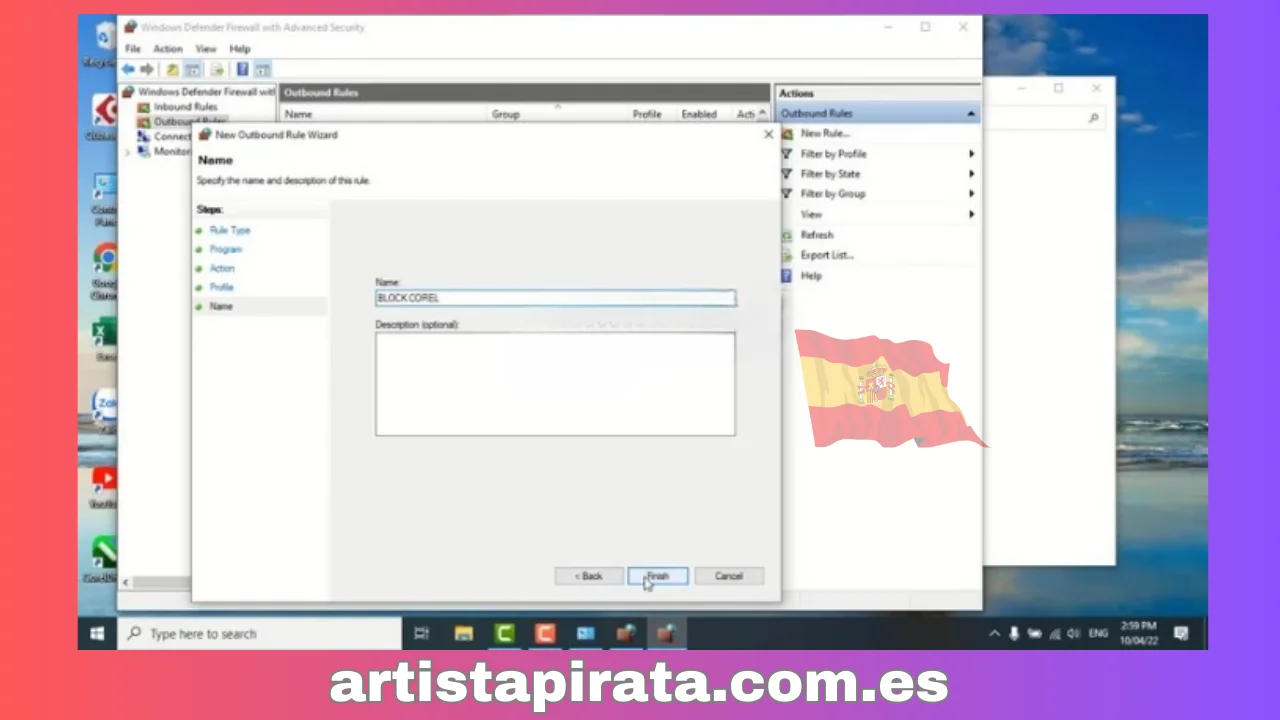Click the Cancel button in wizard
This screenshot has width=1280, height=720.
729,576
